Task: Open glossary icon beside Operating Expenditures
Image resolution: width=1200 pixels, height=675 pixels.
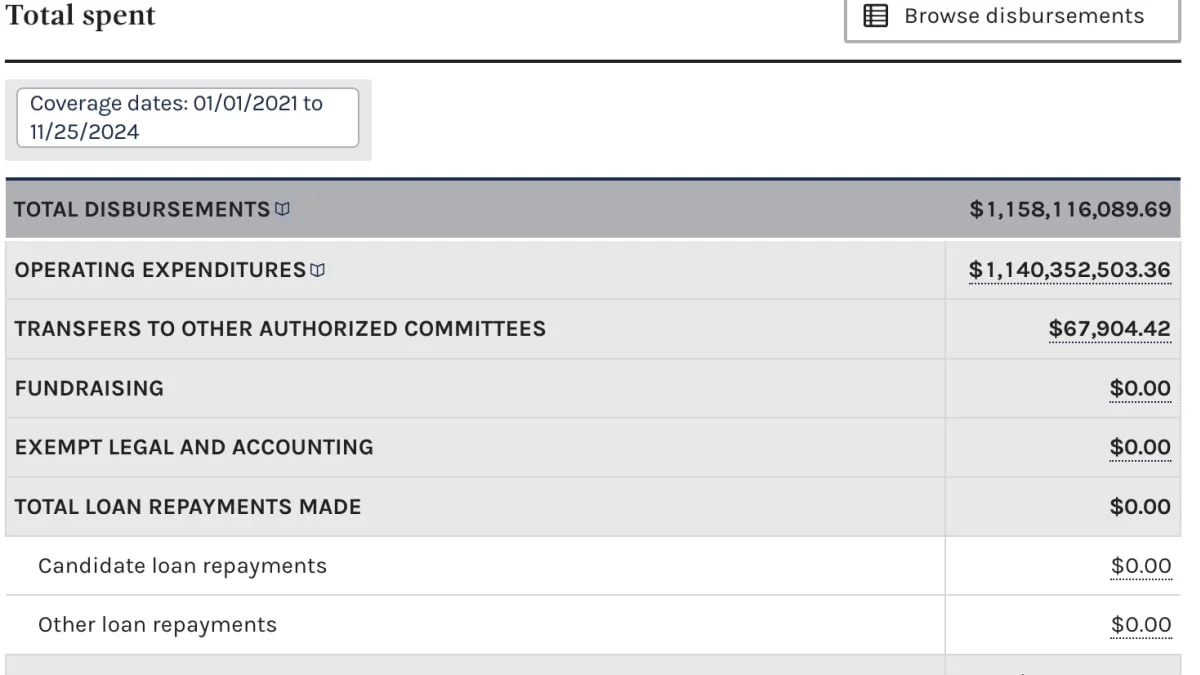Action: pyautogui.click(x=318, y=270)
